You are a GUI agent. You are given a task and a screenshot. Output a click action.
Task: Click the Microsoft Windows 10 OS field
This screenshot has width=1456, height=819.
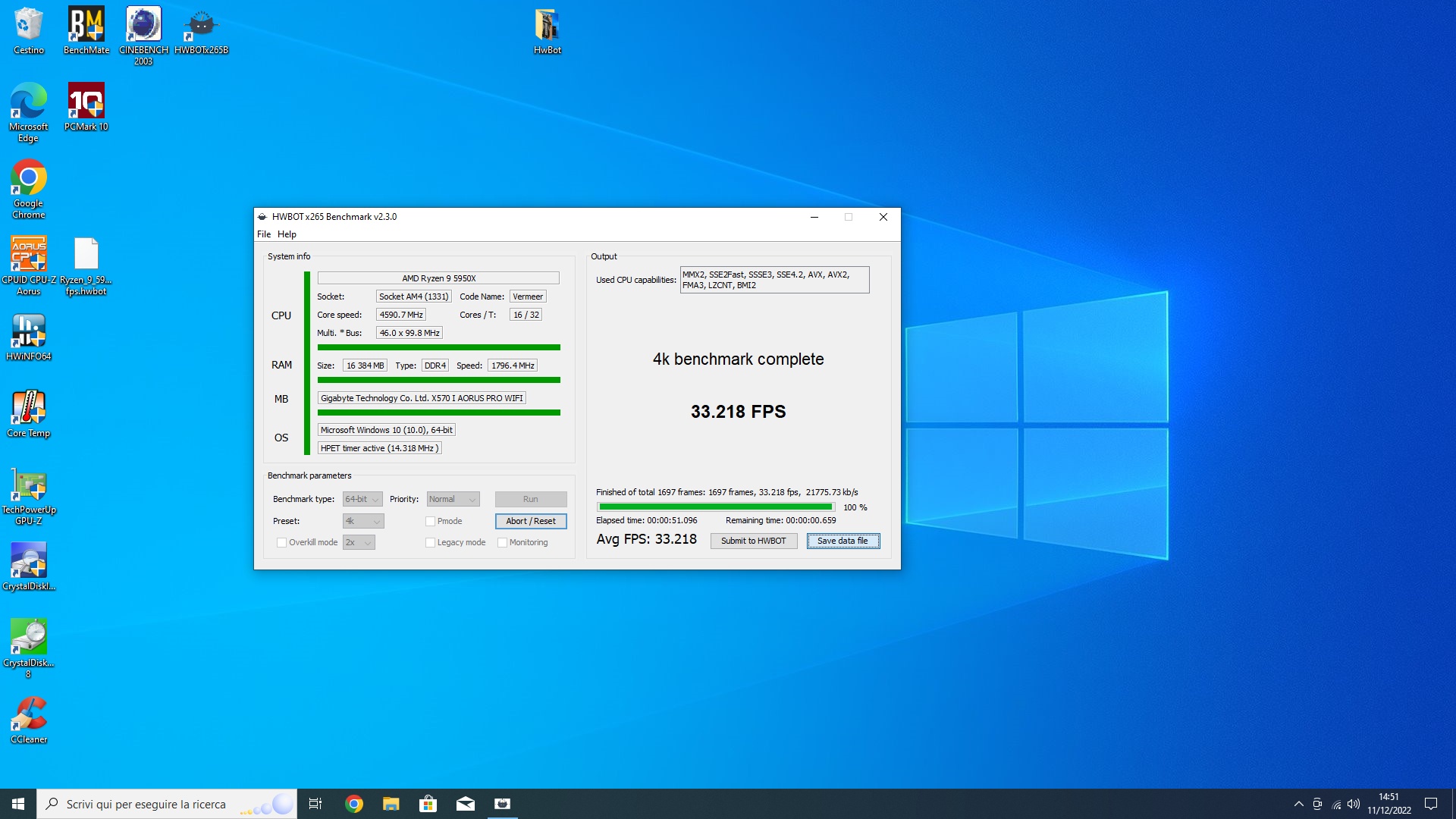(x=387, y=430)
